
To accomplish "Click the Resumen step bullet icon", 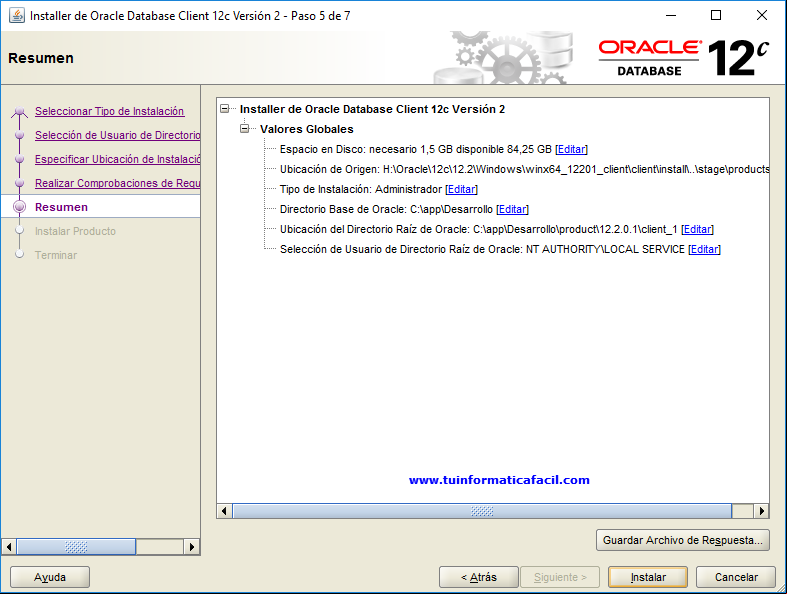I will (20, 207).
